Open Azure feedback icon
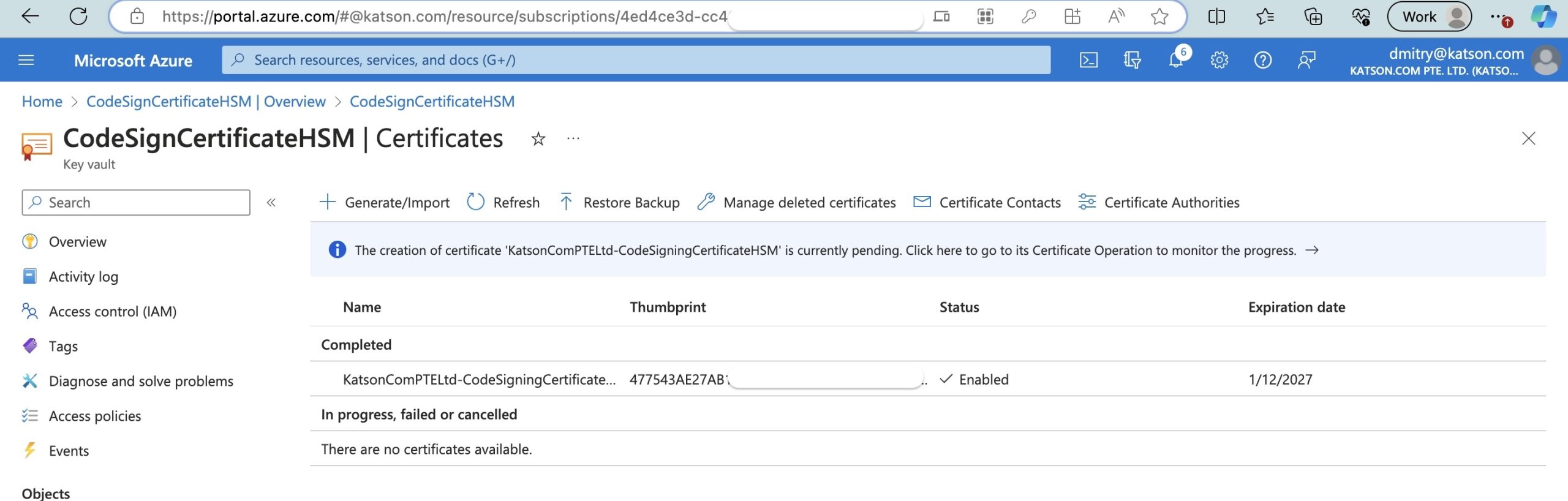This screenshot has width=1568, height=501. pos(1306,60)
